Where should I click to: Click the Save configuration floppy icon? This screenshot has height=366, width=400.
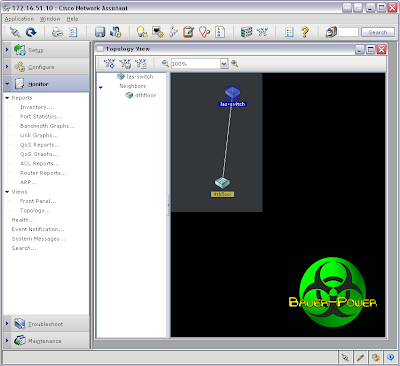point(100,32)
